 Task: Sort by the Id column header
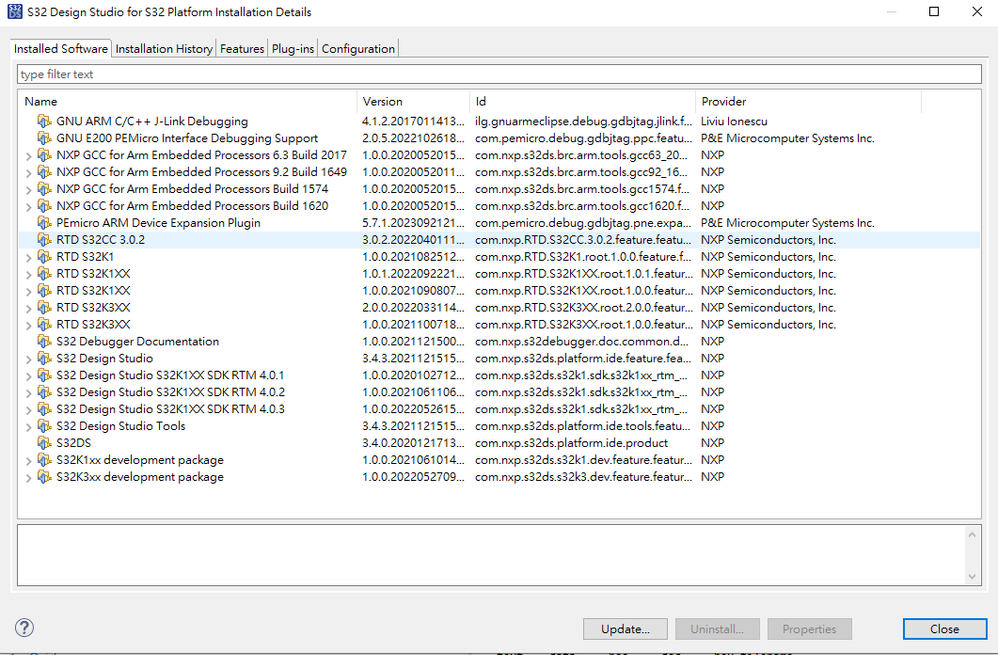(x=583, y=101)
